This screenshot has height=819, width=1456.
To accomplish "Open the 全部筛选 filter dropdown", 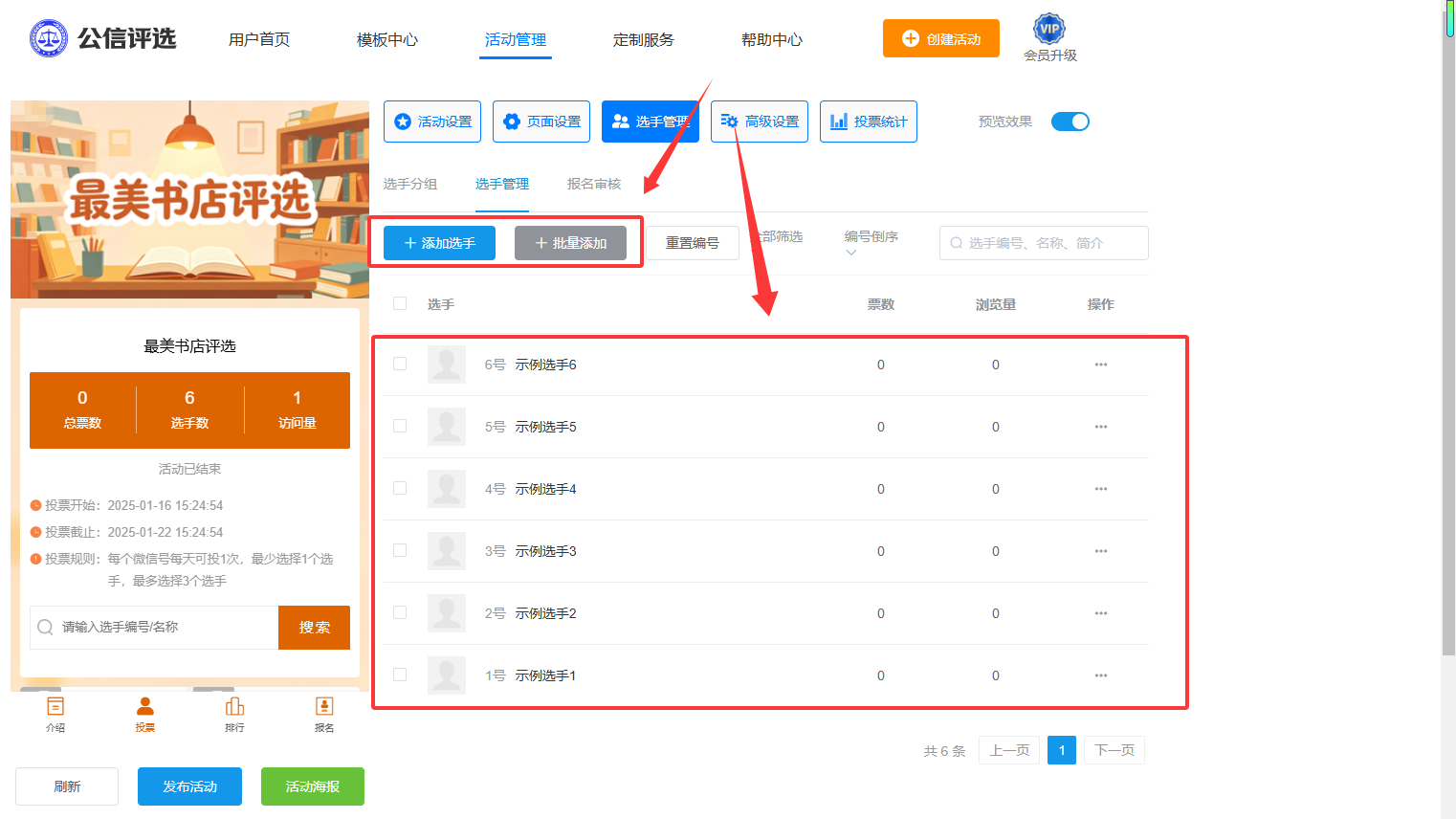I will 777,236.
